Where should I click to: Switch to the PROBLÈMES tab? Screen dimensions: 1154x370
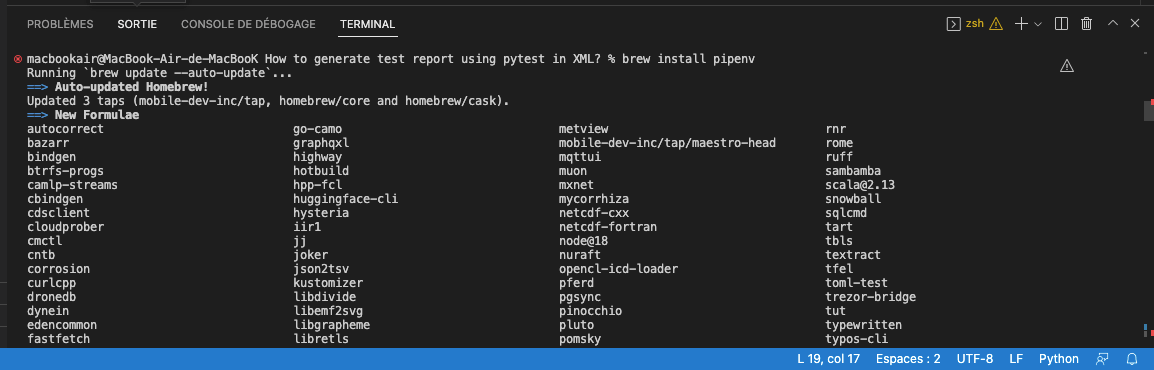tap(60, 24)
